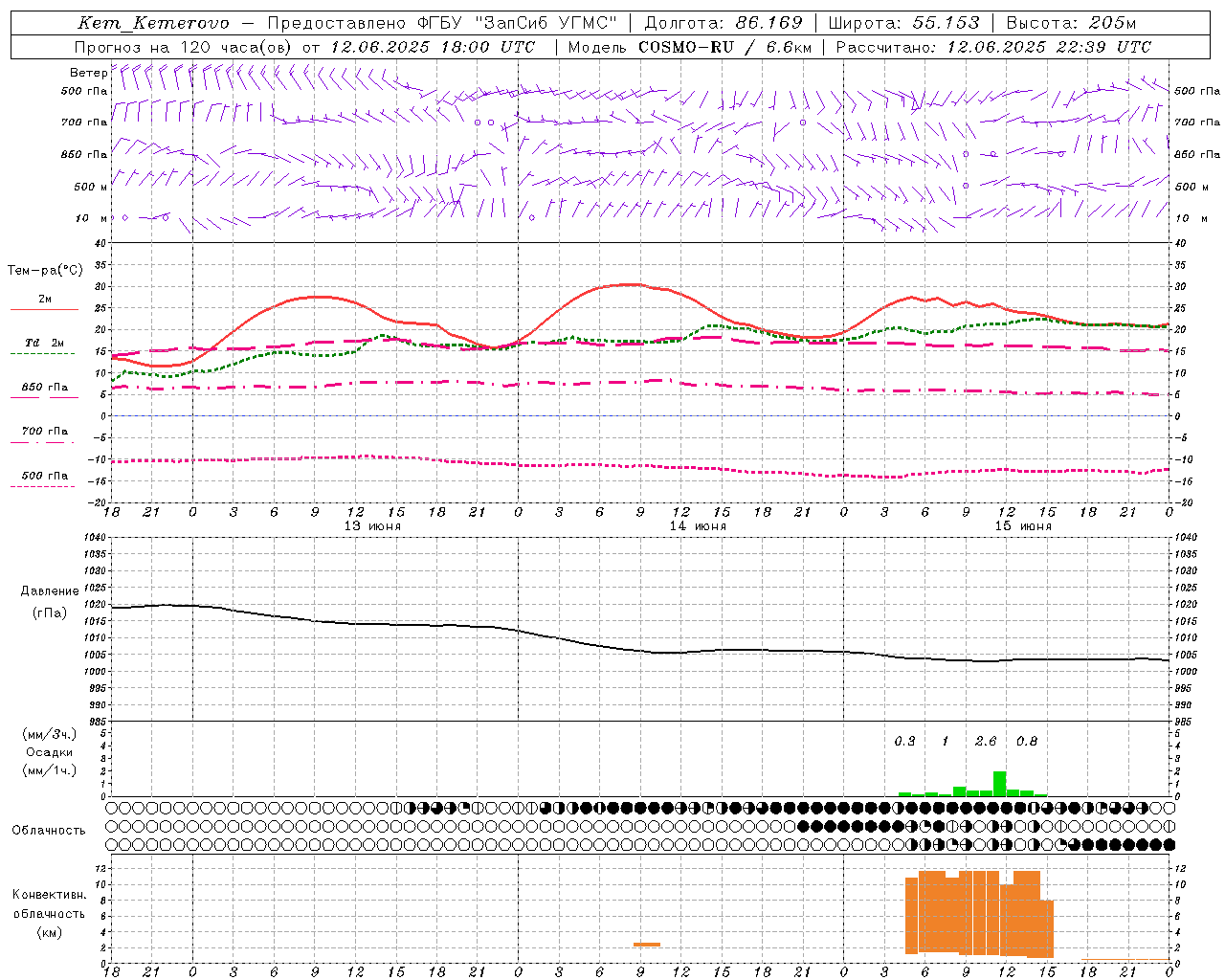The width and height of the screenshot is (1225, 980).
Task: Click the 'Модель COSMO-RU / 6.6км' text
Action: point(690,47)
